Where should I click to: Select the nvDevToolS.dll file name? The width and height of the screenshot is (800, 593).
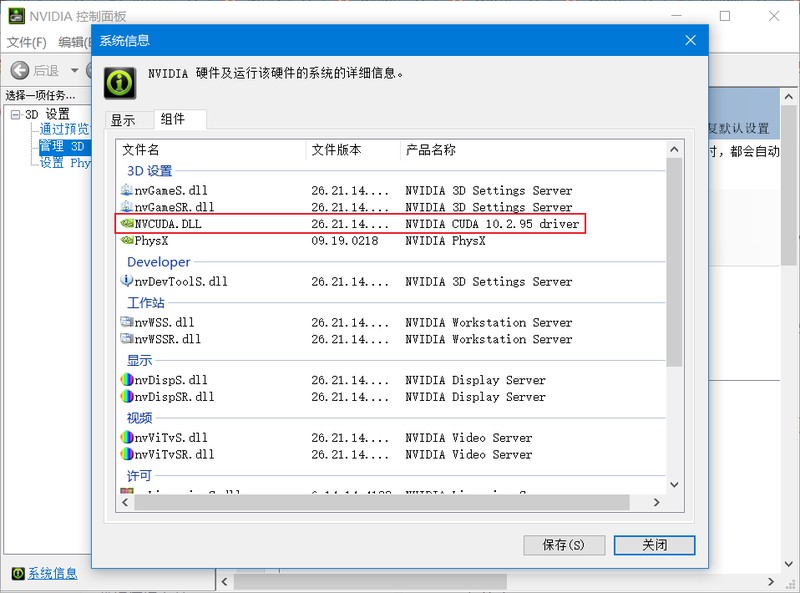pos(181,281)
